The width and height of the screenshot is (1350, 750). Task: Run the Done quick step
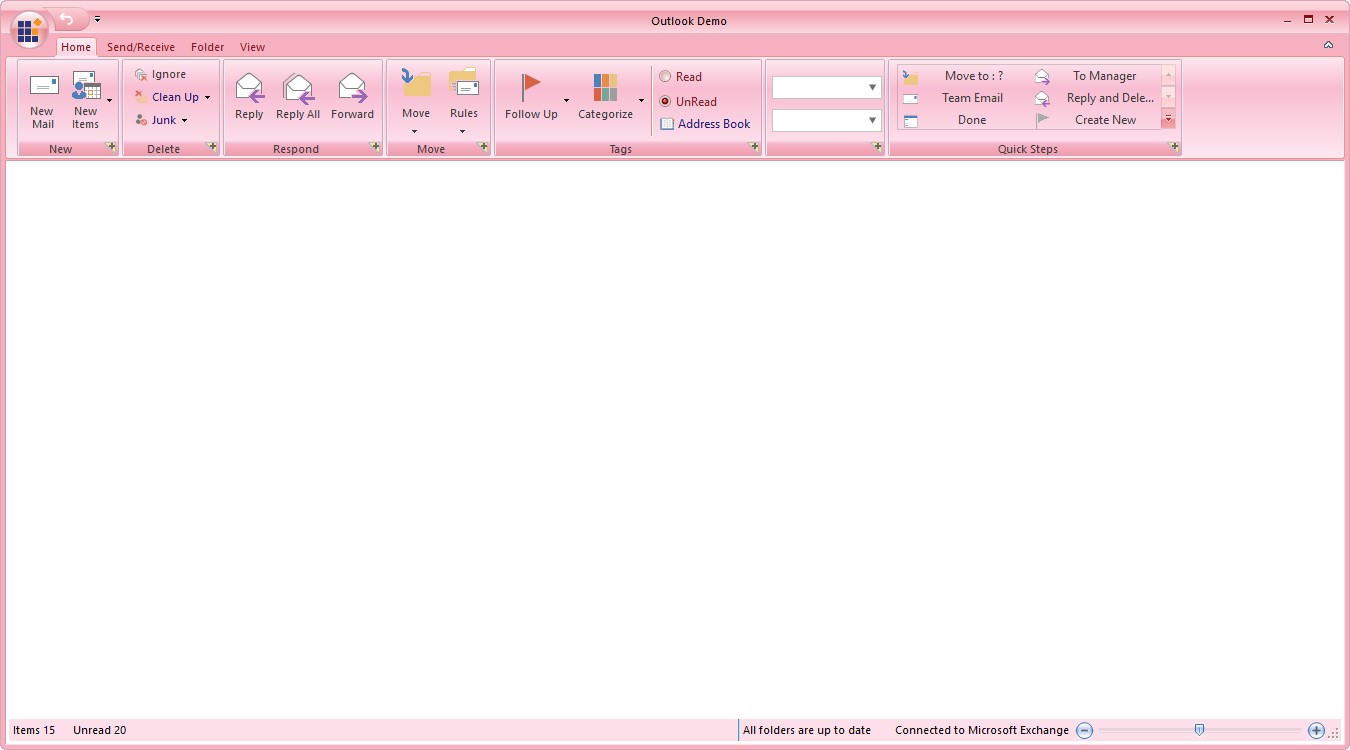coord(964,120)
